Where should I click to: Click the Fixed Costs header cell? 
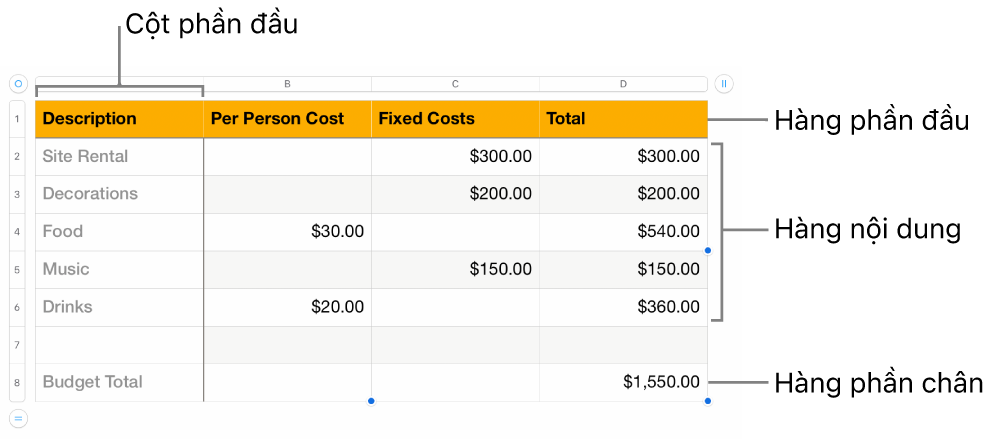click(x=455, y=119)
